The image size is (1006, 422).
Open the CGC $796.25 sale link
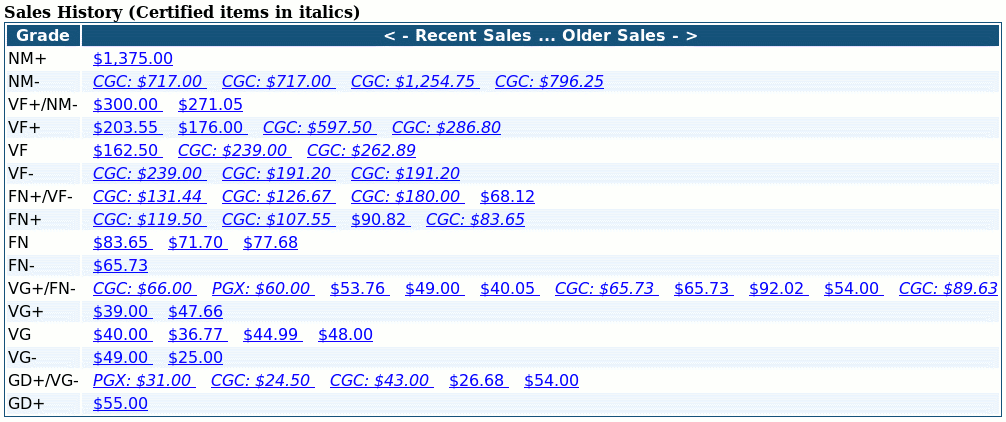549,82
